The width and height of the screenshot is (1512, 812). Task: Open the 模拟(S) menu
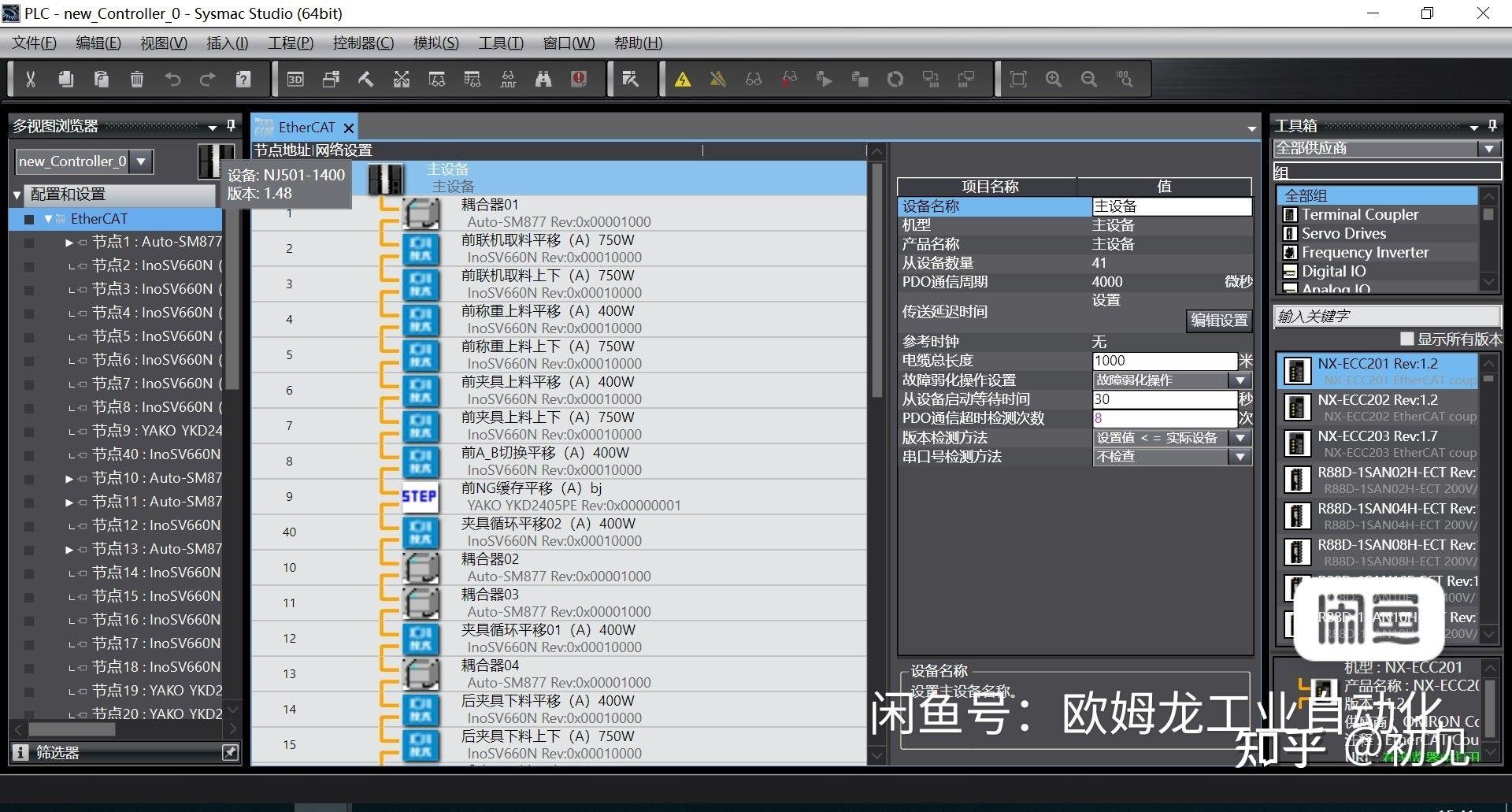(436, 43)
